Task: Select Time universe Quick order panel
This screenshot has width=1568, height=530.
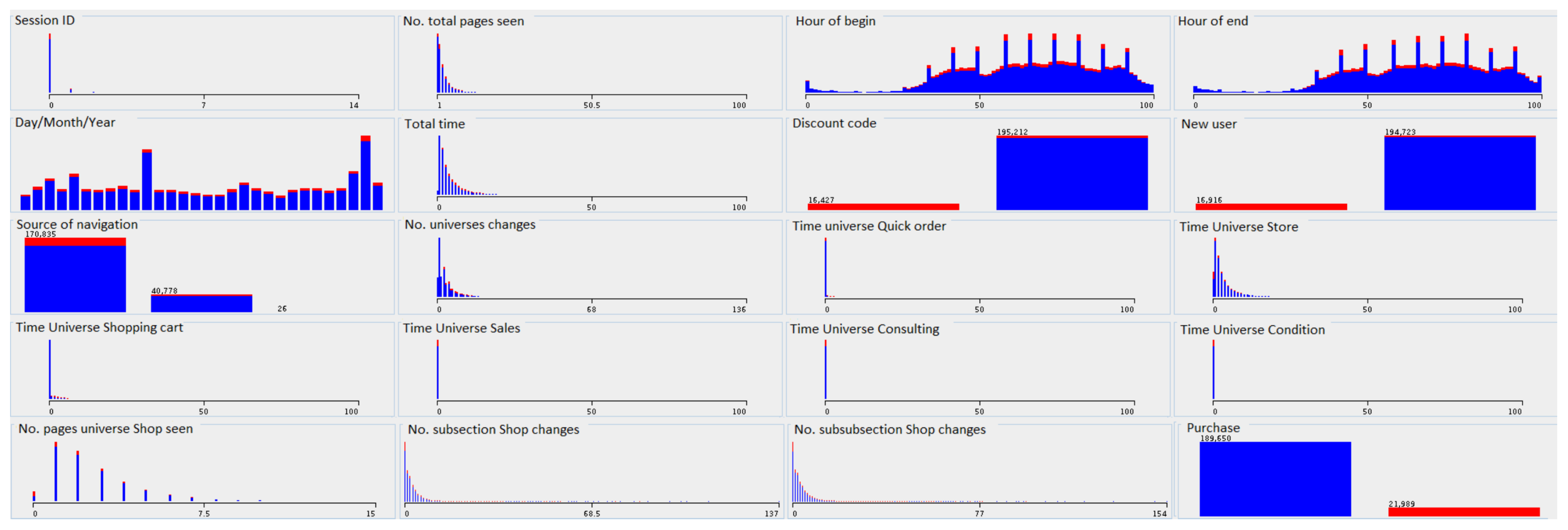Action: (x=978, y=268)
